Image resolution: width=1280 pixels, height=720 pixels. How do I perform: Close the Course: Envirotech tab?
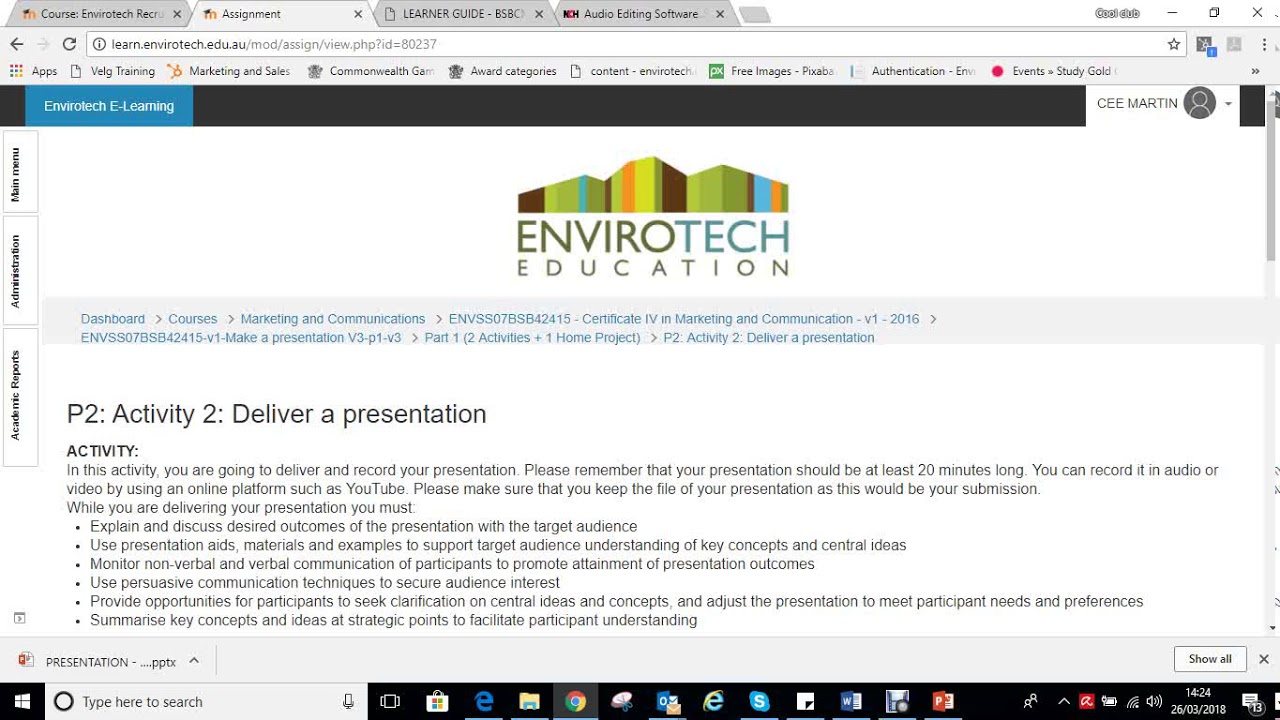click(178, 14)
